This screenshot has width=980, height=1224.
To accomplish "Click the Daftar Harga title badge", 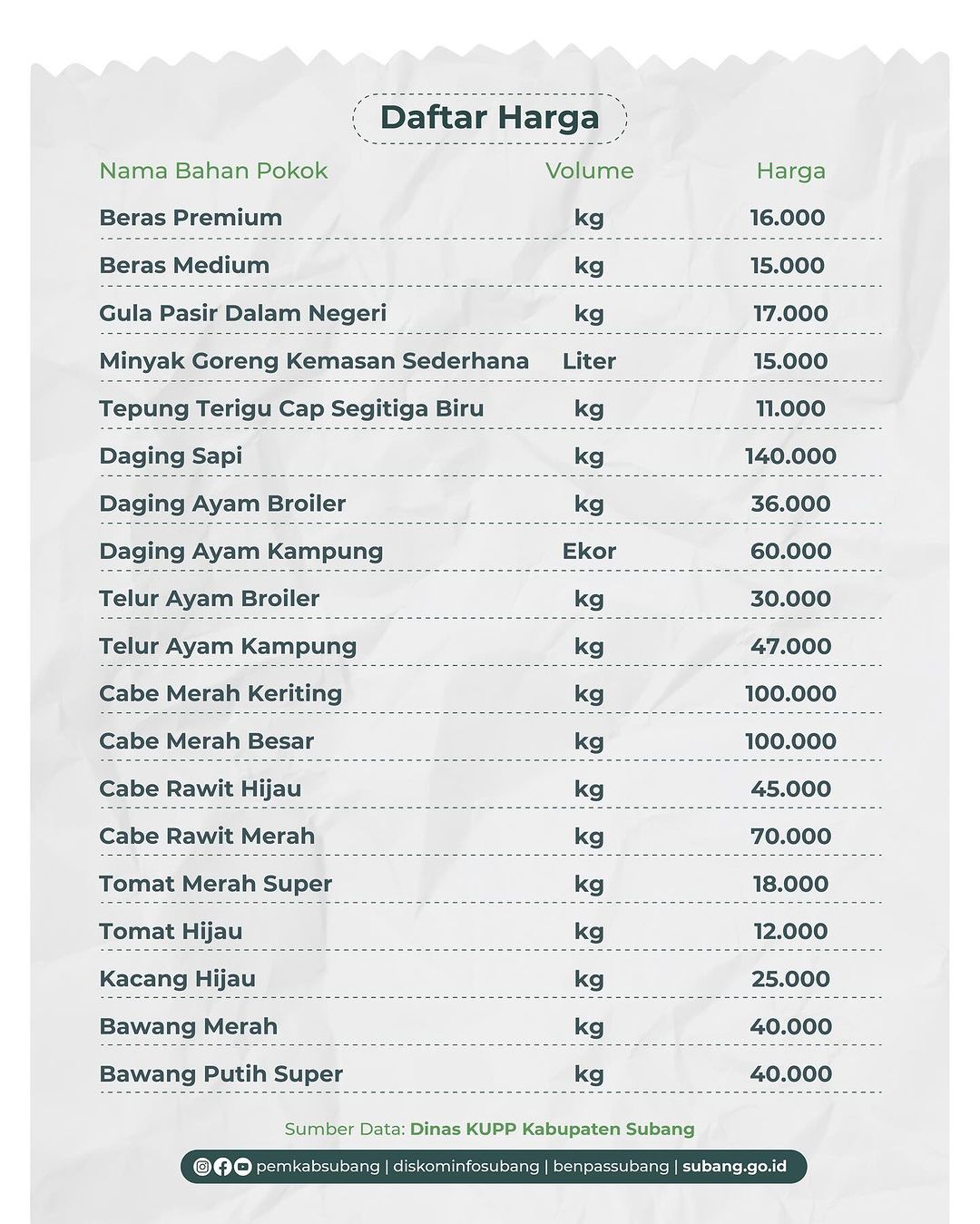I will click(489, 118).
